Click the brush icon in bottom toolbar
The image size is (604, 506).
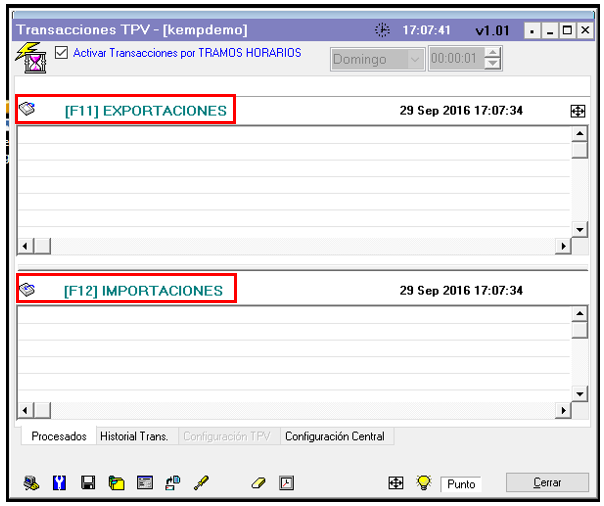point(201,483)
